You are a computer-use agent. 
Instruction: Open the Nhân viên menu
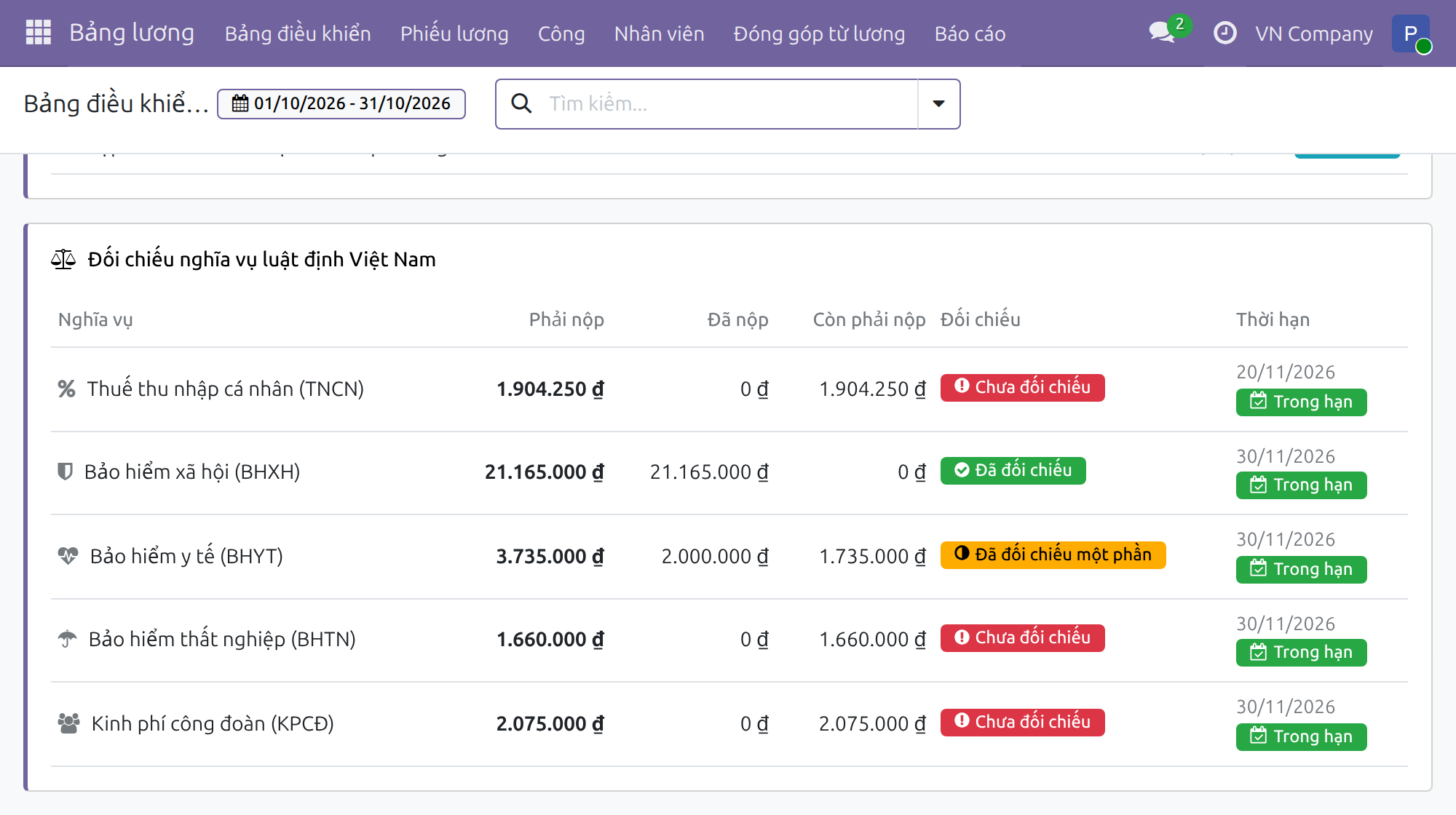(x=660, y=33)
